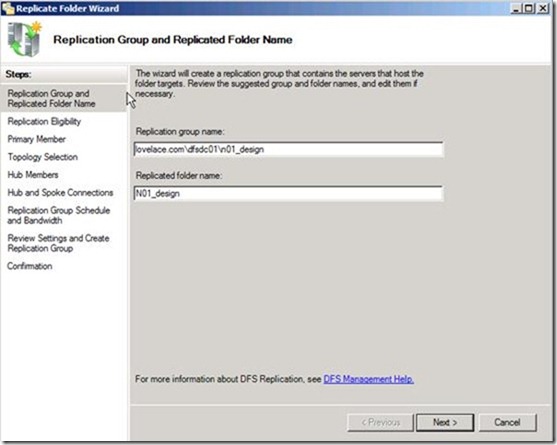Select the Confirmation step
Image resolution: width=557 pixels, height=445 pixels.
30,266
